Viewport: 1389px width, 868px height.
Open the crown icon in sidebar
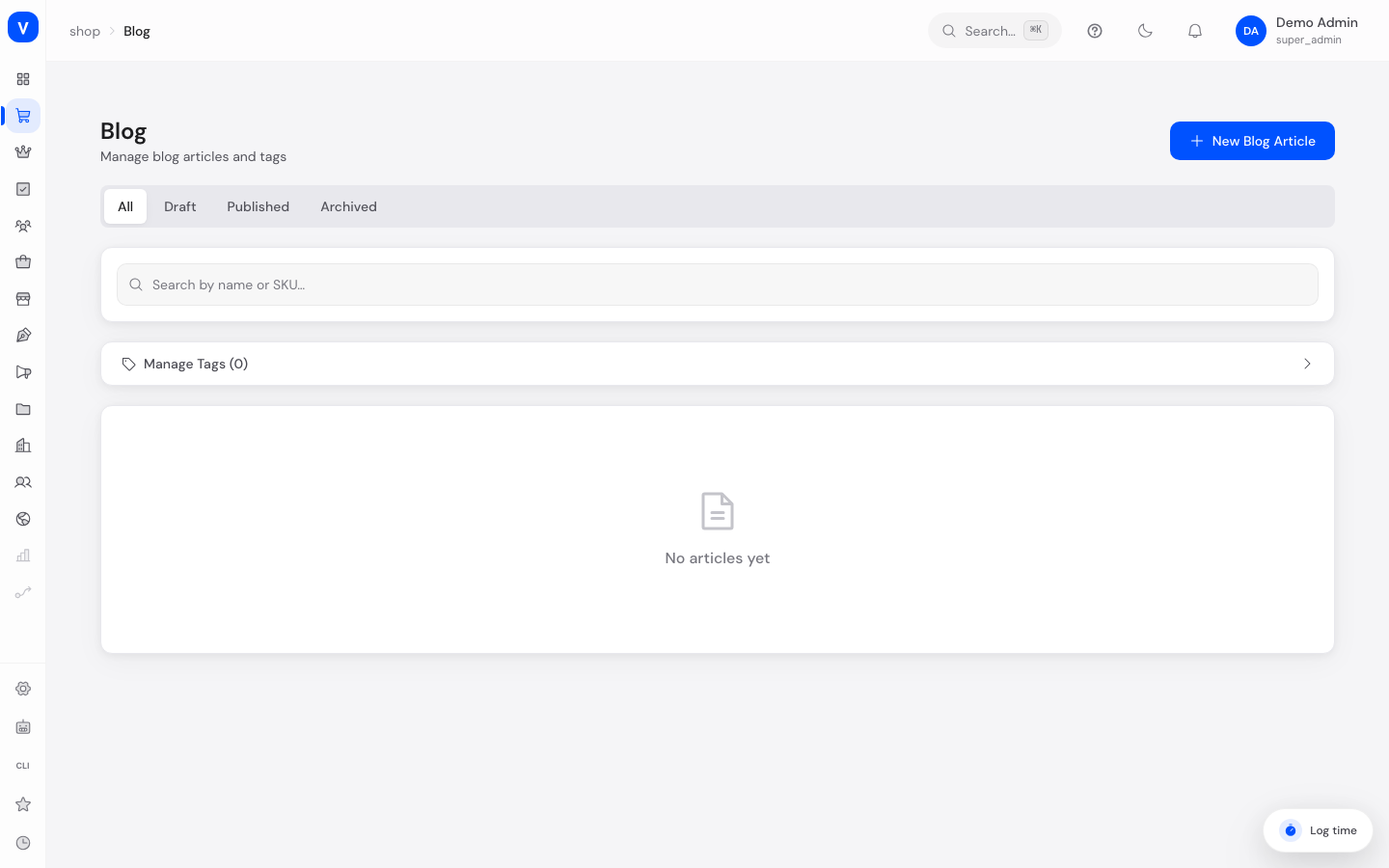(x=23, y=152)
